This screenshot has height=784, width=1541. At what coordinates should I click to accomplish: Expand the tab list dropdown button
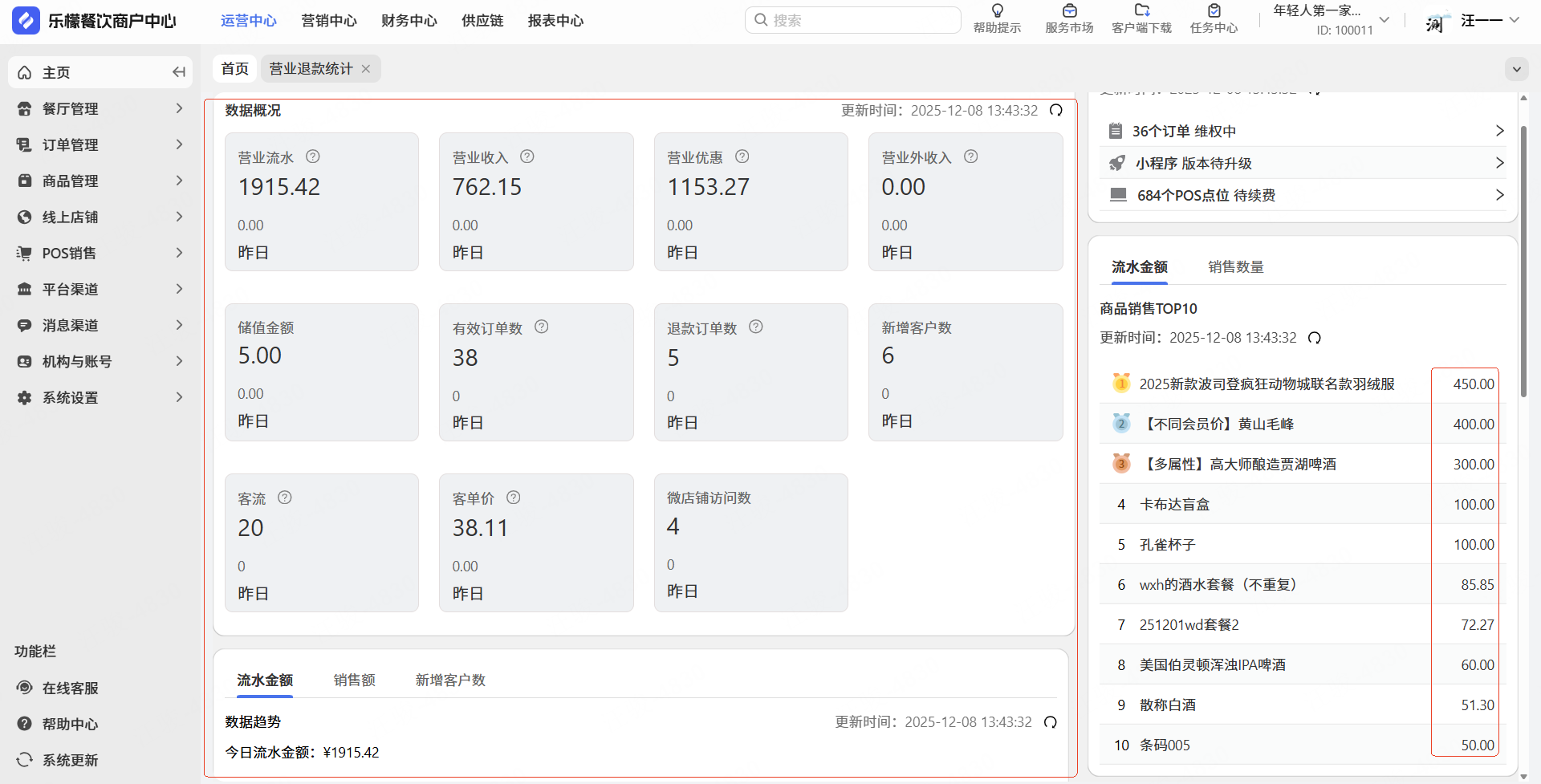[x=1516, y=69]
